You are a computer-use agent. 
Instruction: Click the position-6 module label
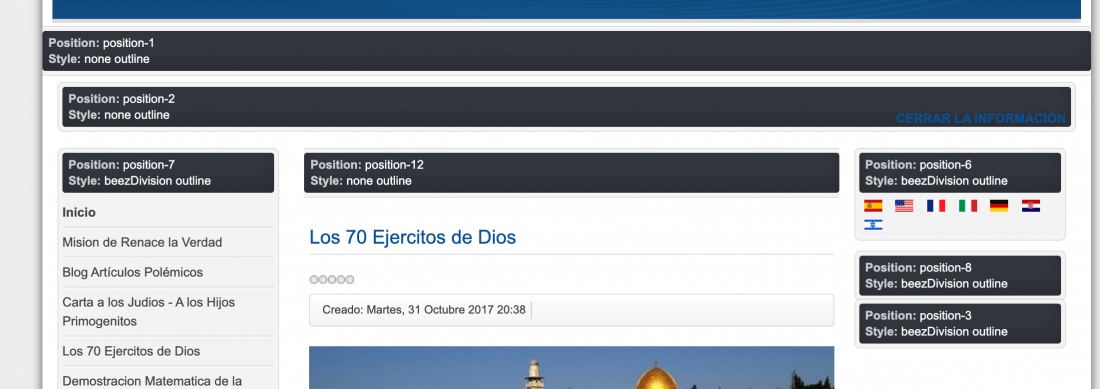[960, 172]
